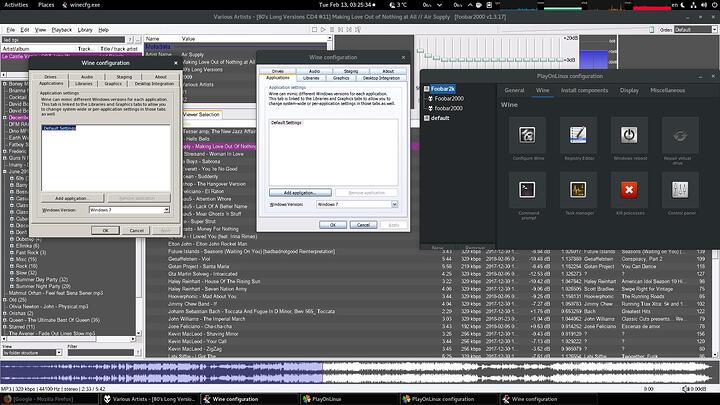Click the foobar2000 Stop playback button
Image resolution: width=720 pixels, height=405 pixels.
pos(315,29)
